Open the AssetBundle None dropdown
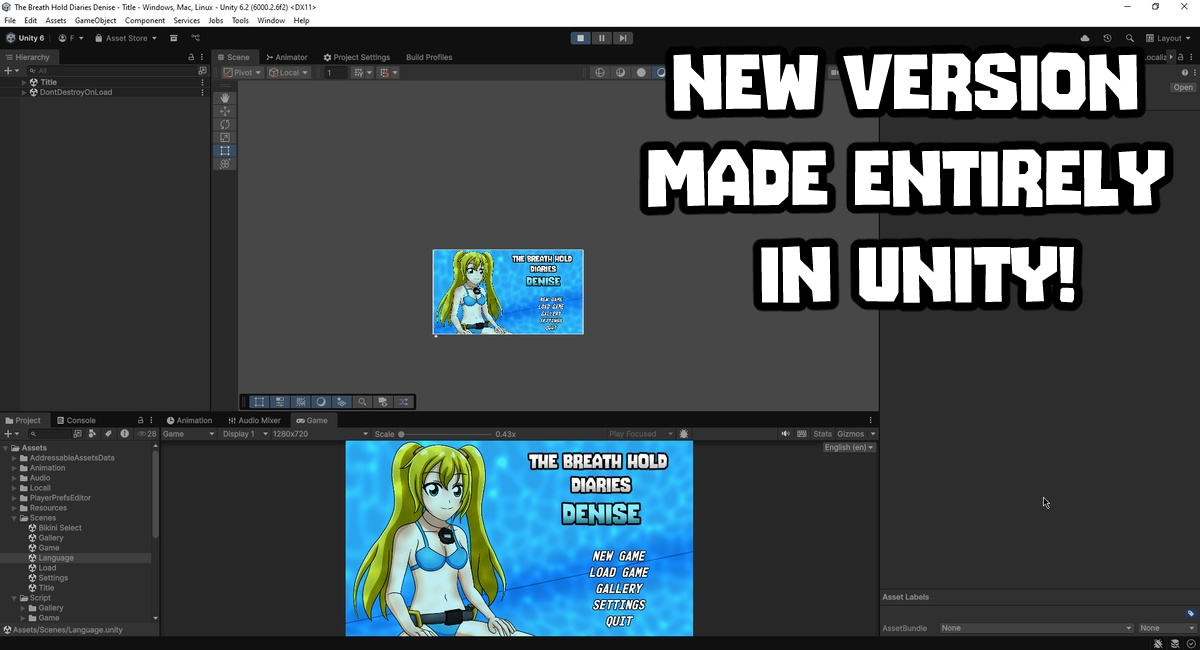Viewport: 1200px width, 650px height. click(1037, 628)
